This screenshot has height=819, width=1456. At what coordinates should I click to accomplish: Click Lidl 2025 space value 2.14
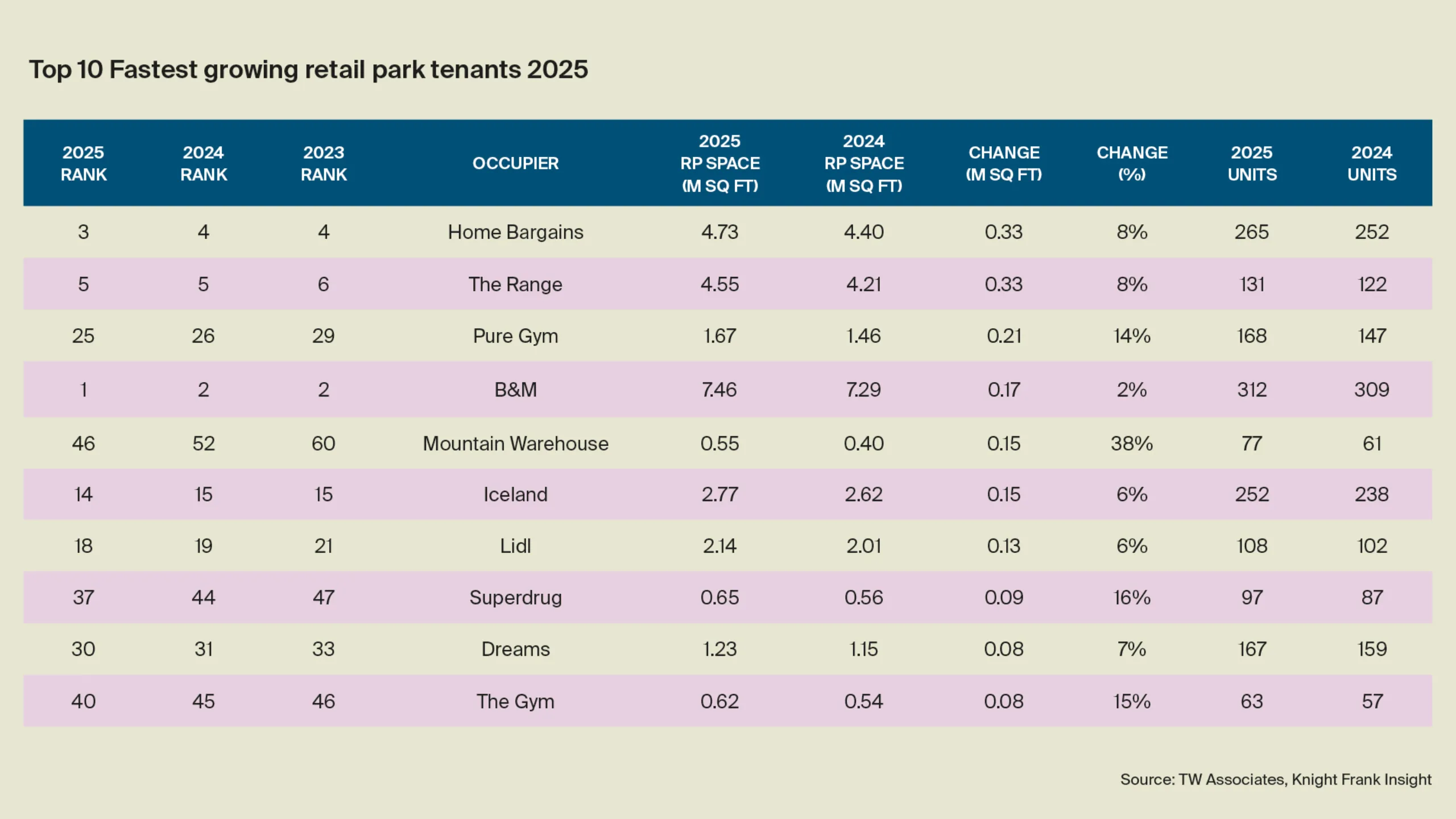[x=719, y=546]
